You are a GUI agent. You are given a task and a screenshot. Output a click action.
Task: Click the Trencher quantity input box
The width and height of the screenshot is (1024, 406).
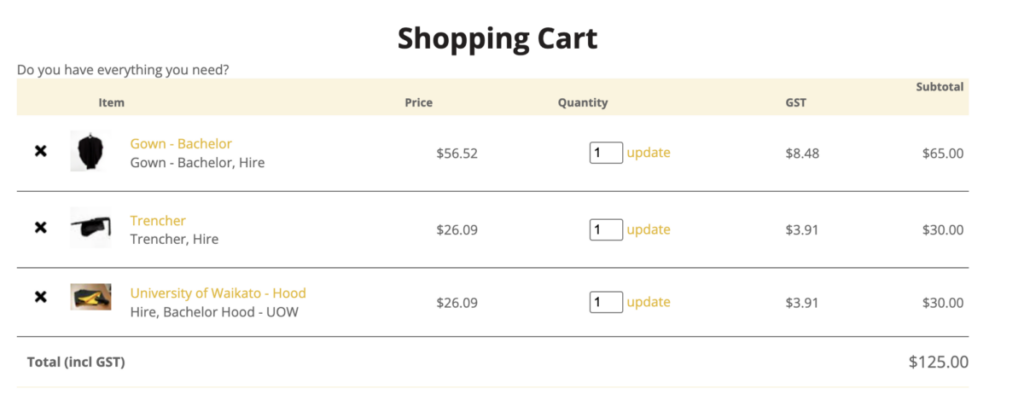606,230
